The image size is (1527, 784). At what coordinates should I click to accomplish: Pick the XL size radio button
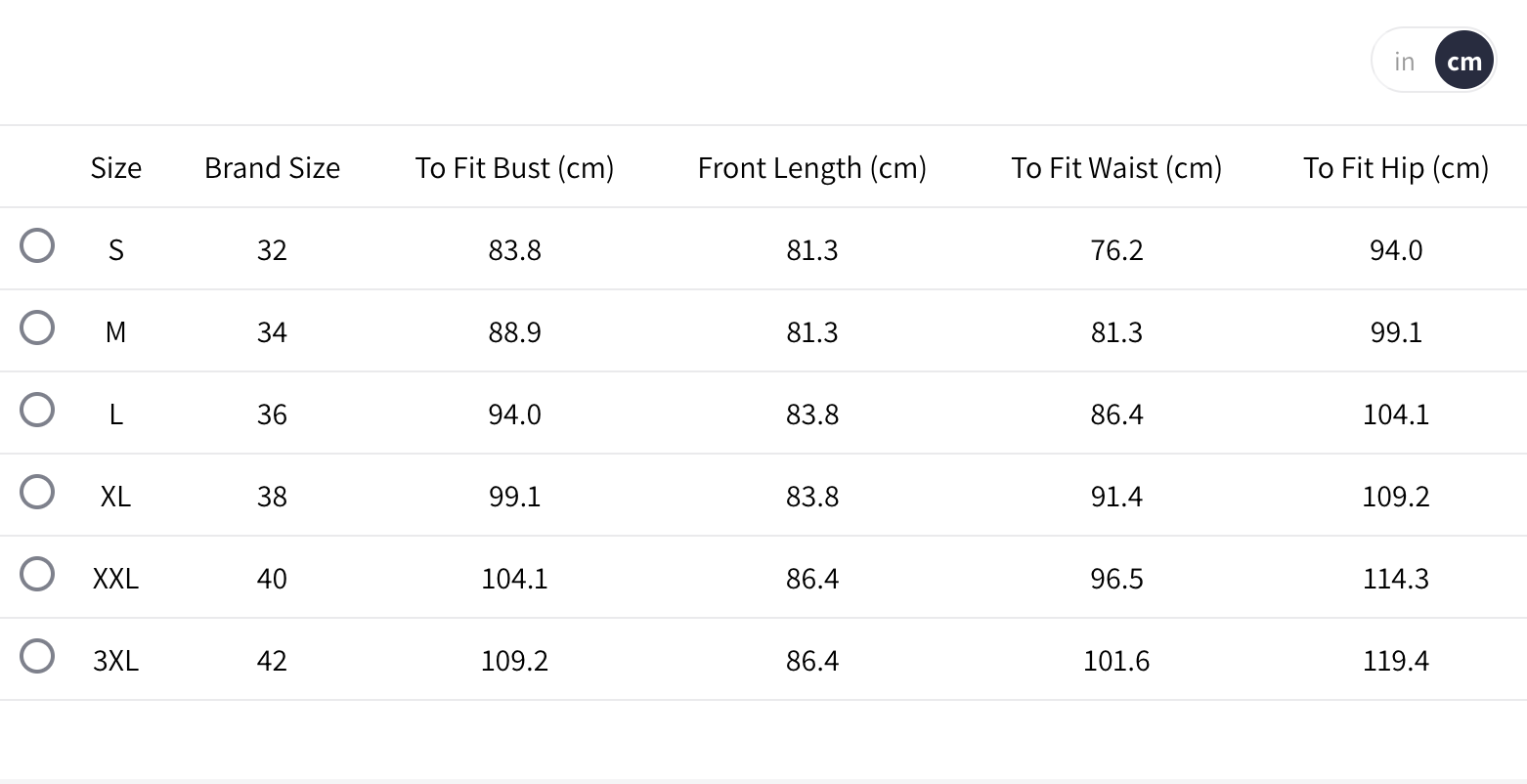[x=37, y=492]
